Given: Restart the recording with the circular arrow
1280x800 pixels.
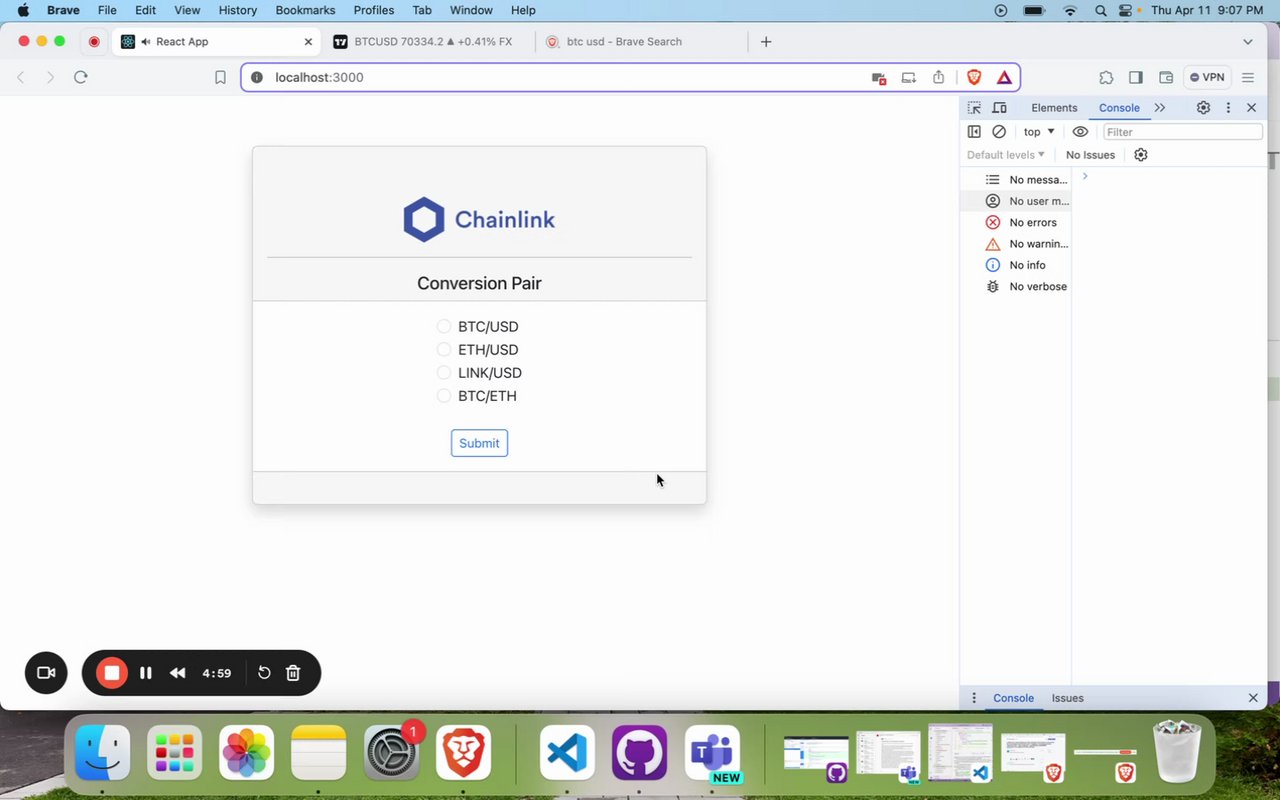Looking at the screenshot, I should 264,673.
